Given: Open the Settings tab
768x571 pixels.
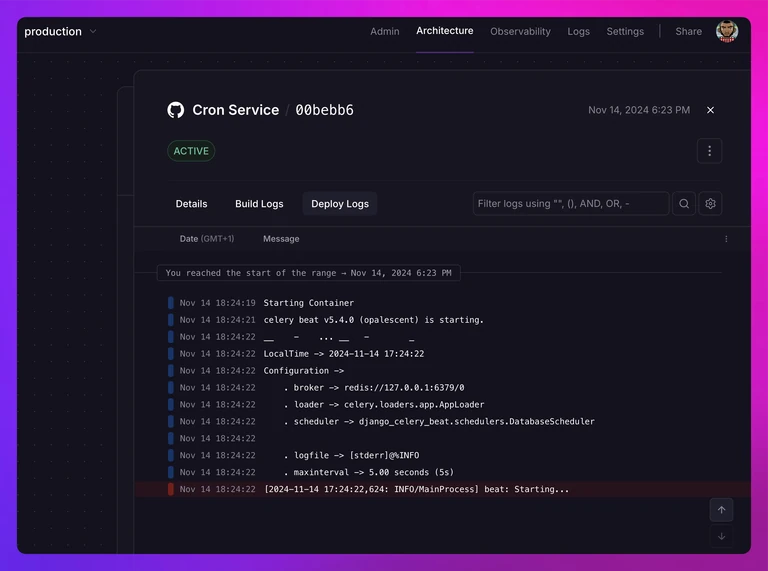Looking at the screenshot, I should click(625, 31).
